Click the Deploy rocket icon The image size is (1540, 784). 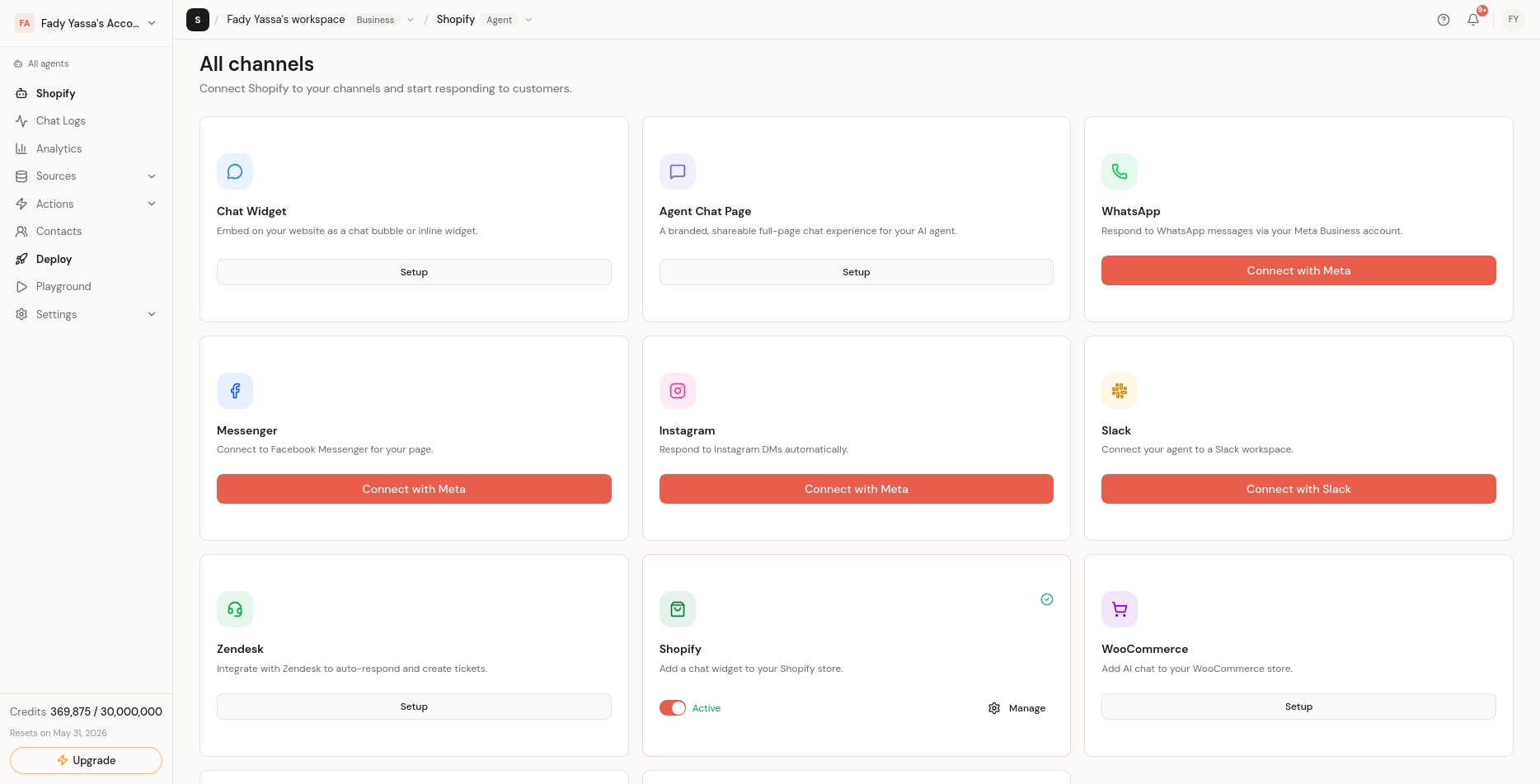pyautogui.click(x=21, y=259)
